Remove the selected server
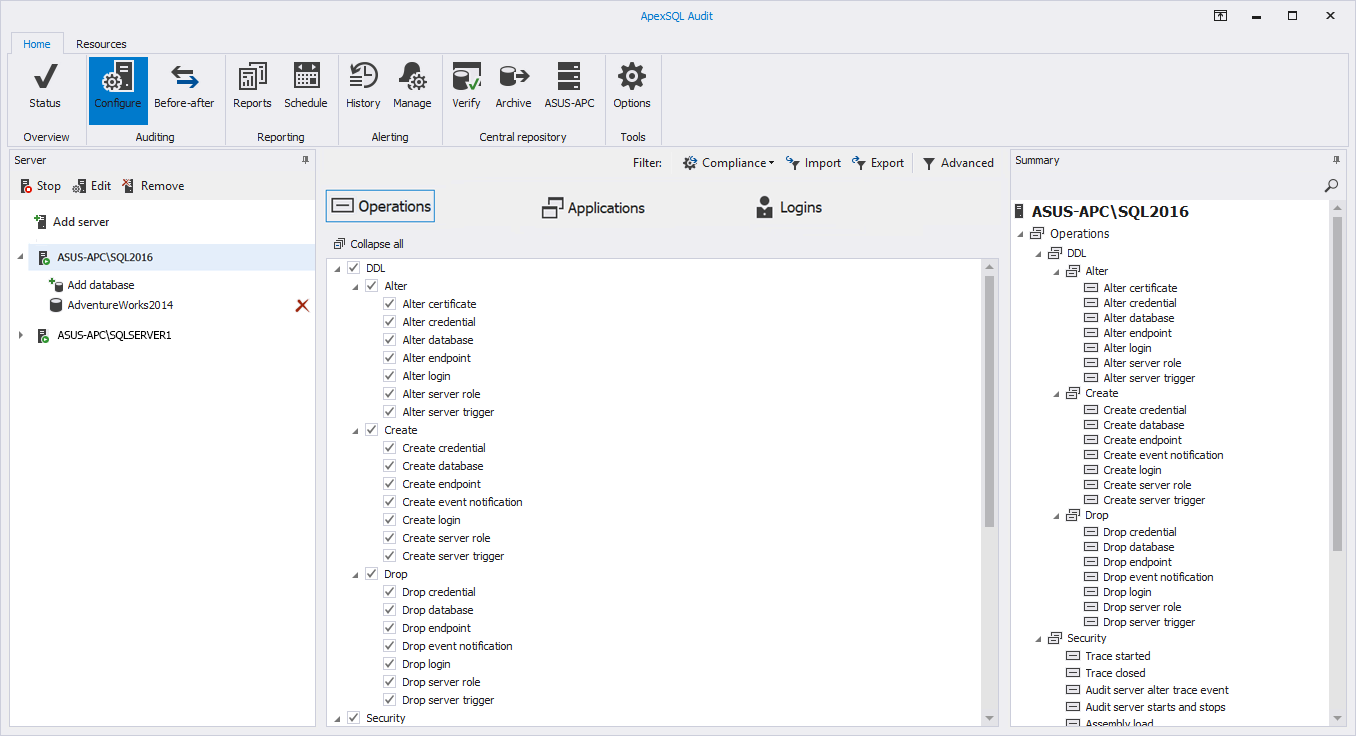The width and height of the screenshot is (1358, 736). click(x=153, y=186)
